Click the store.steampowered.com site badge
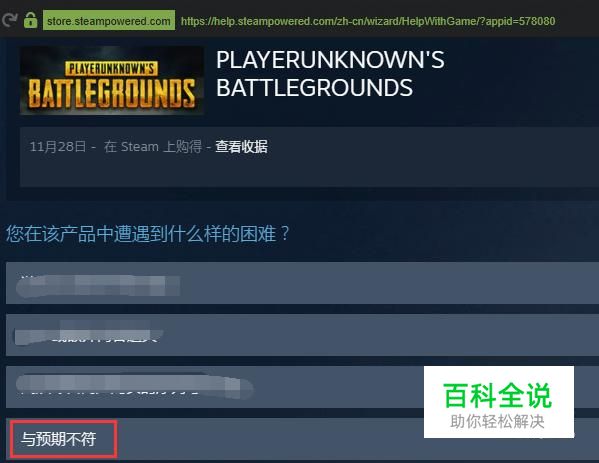Image resolution: width=599 pixels, height=463 pixels. coord(109,21)
